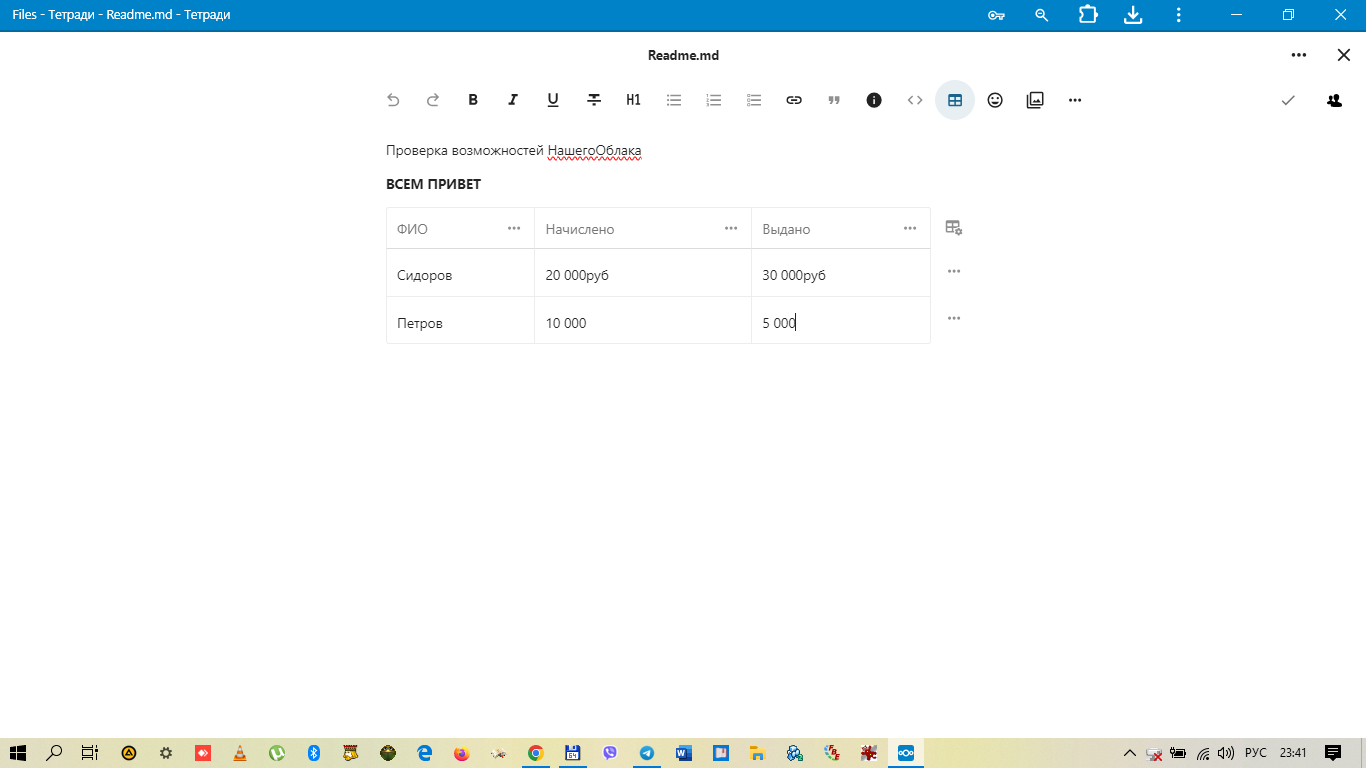Insert an image from toolbar

[1035, 100]
